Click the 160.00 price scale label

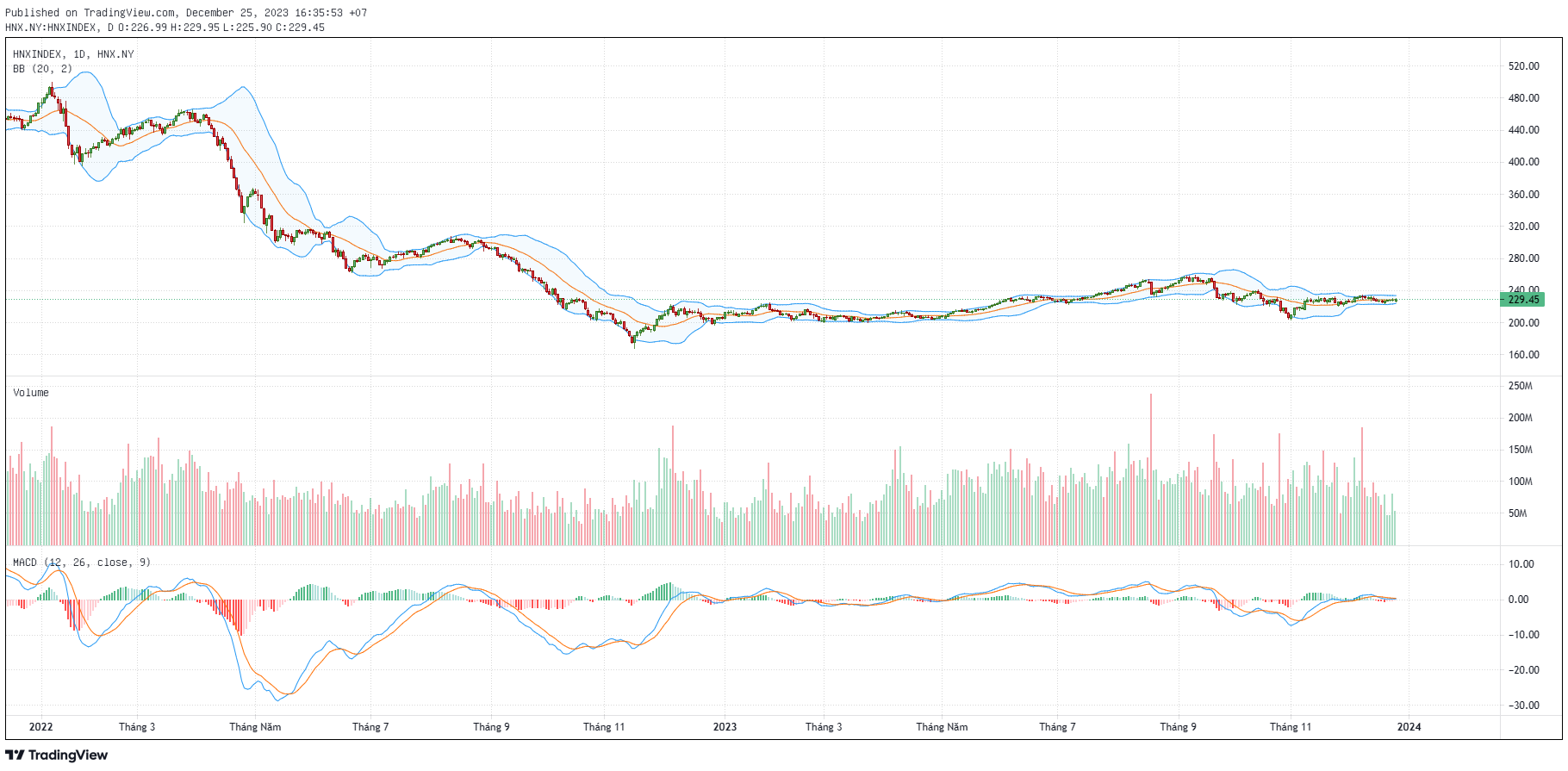point(1523,355)
